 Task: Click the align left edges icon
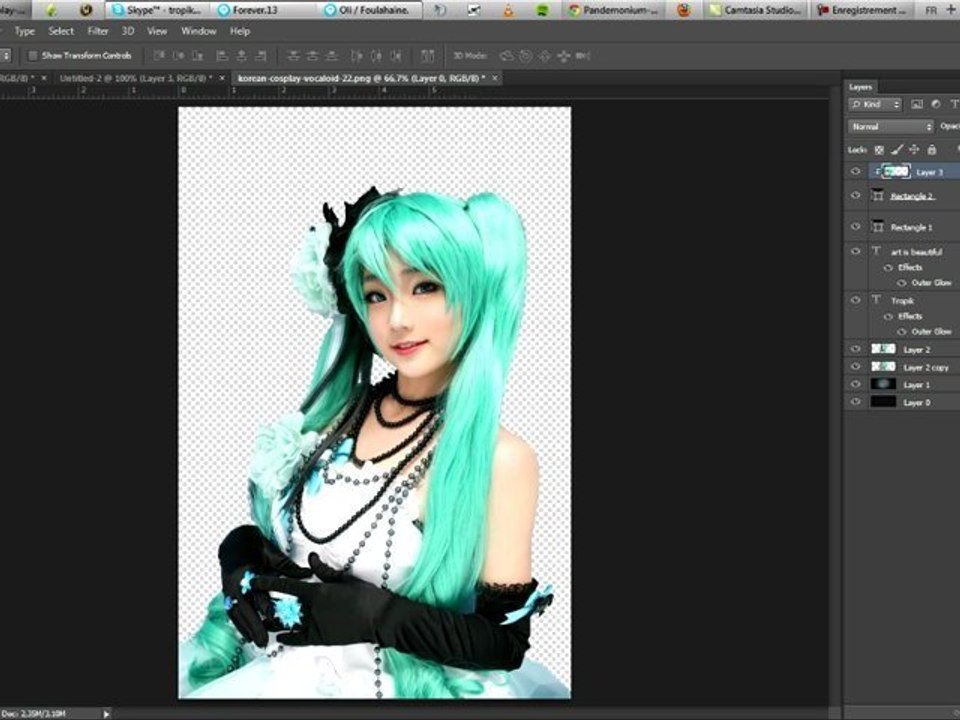(x=222, y=56)
